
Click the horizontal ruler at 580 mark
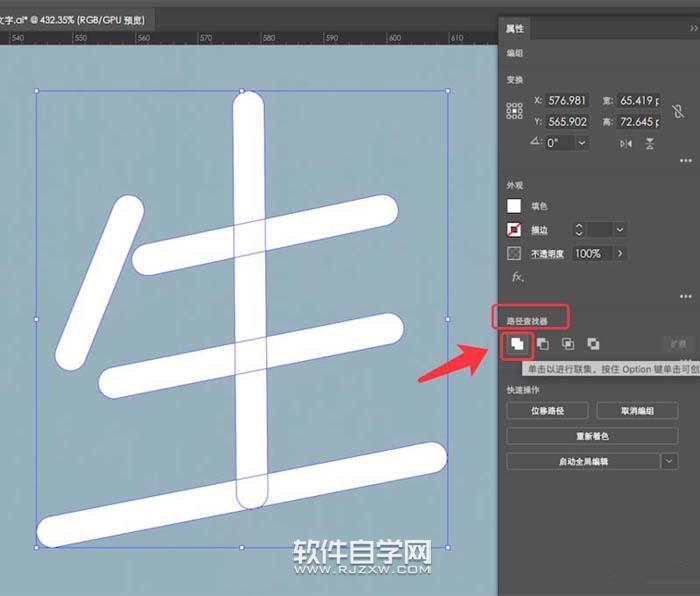click(x=269, y=38)
